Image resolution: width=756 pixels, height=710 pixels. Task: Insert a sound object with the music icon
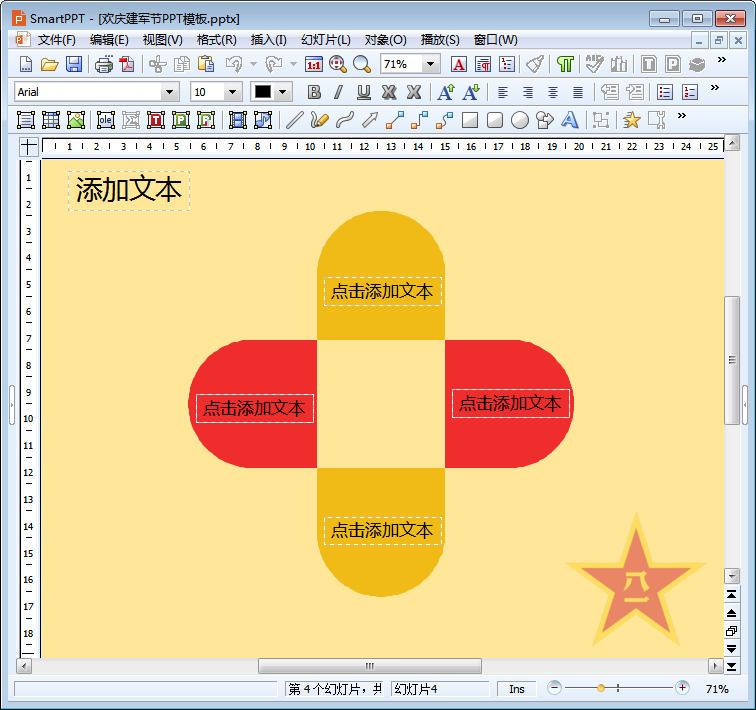coord(263,120)
